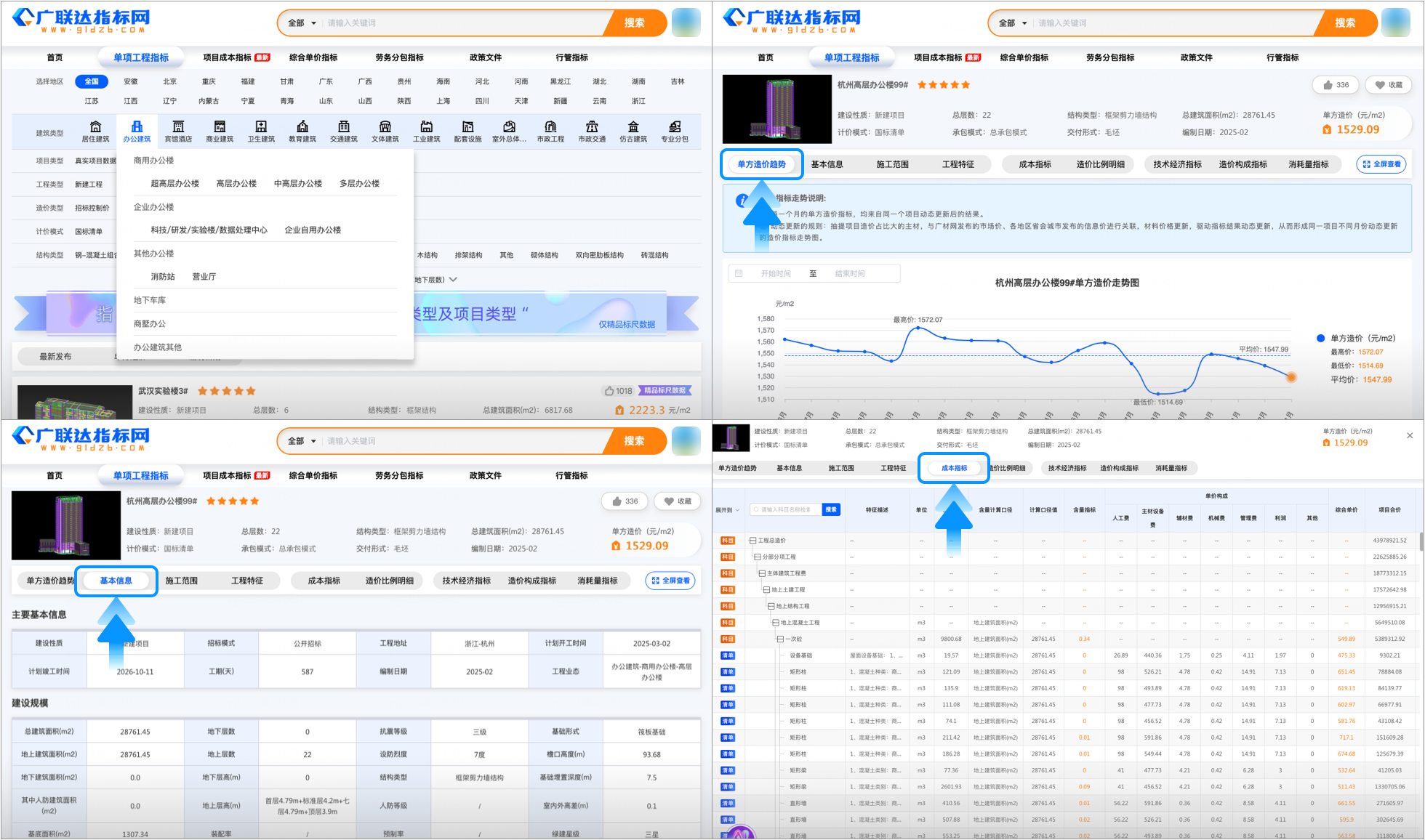This screenshot has width=1425, height=840.
Task: Click the blue 搜索 button in the cost table
Action: [x=831, y=509]
